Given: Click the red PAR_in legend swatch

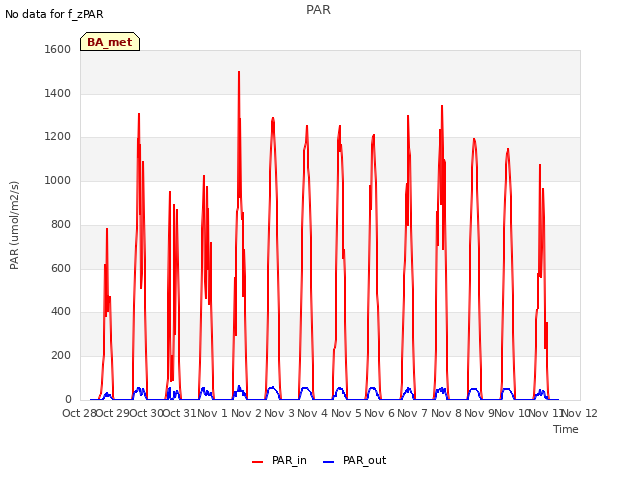Looking at the screenshot, I should tap(258, 462).
